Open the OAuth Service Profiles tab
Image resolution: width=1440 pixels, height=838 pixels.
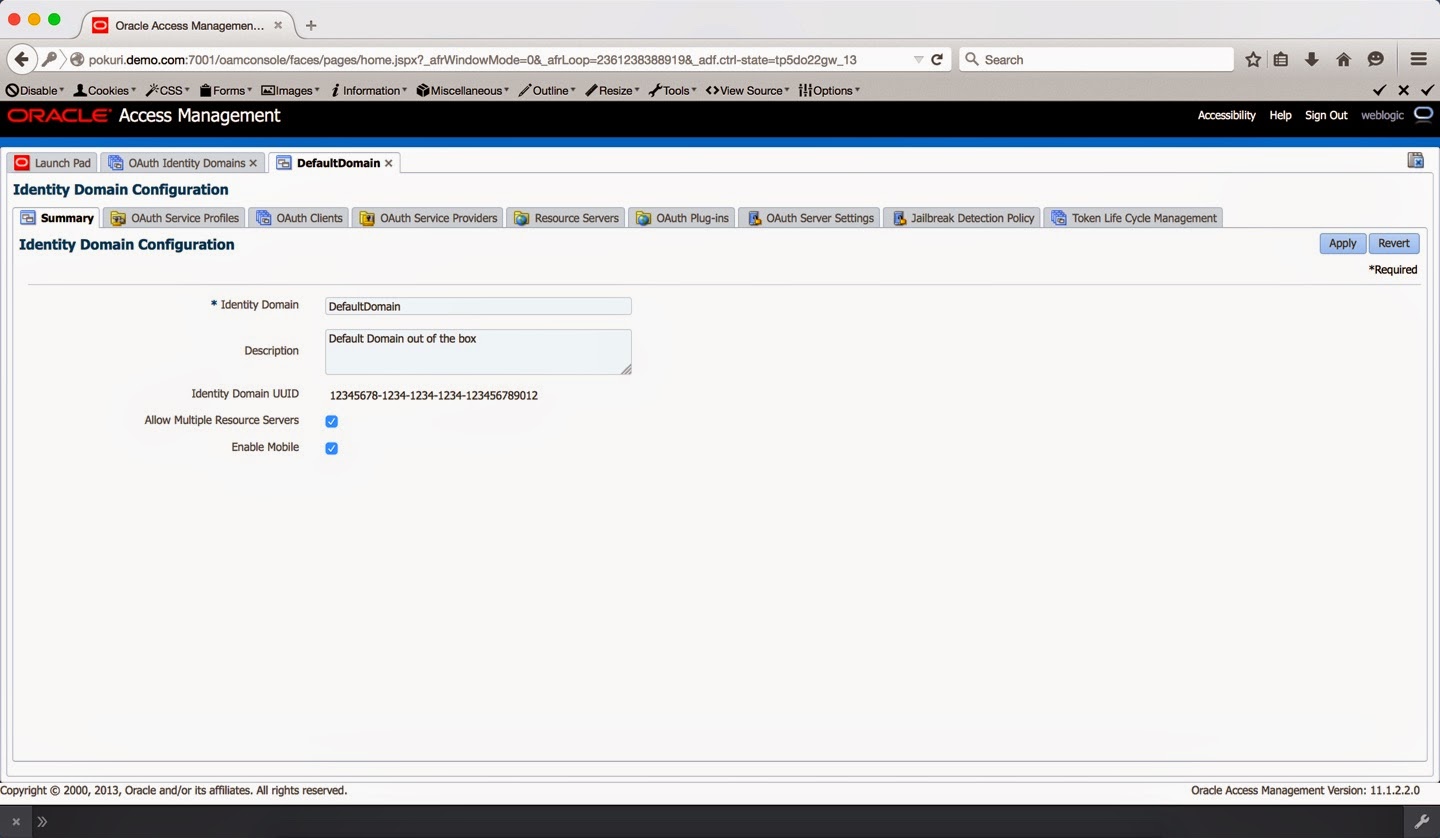pos(174,218)
